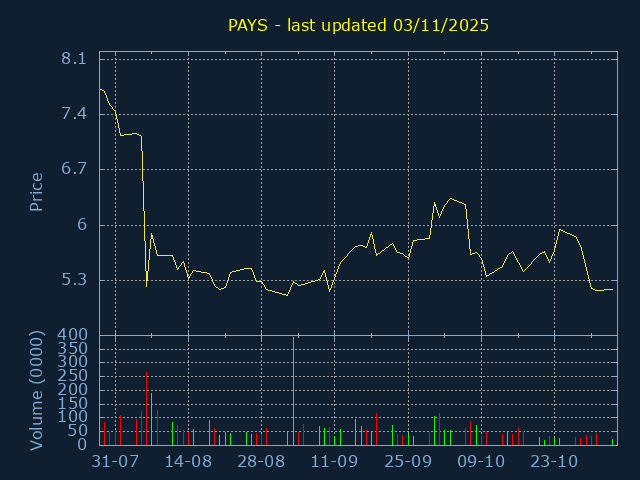Click the 31-07 date label
Screen dimensions: 640x480
(x=115, y=462)
